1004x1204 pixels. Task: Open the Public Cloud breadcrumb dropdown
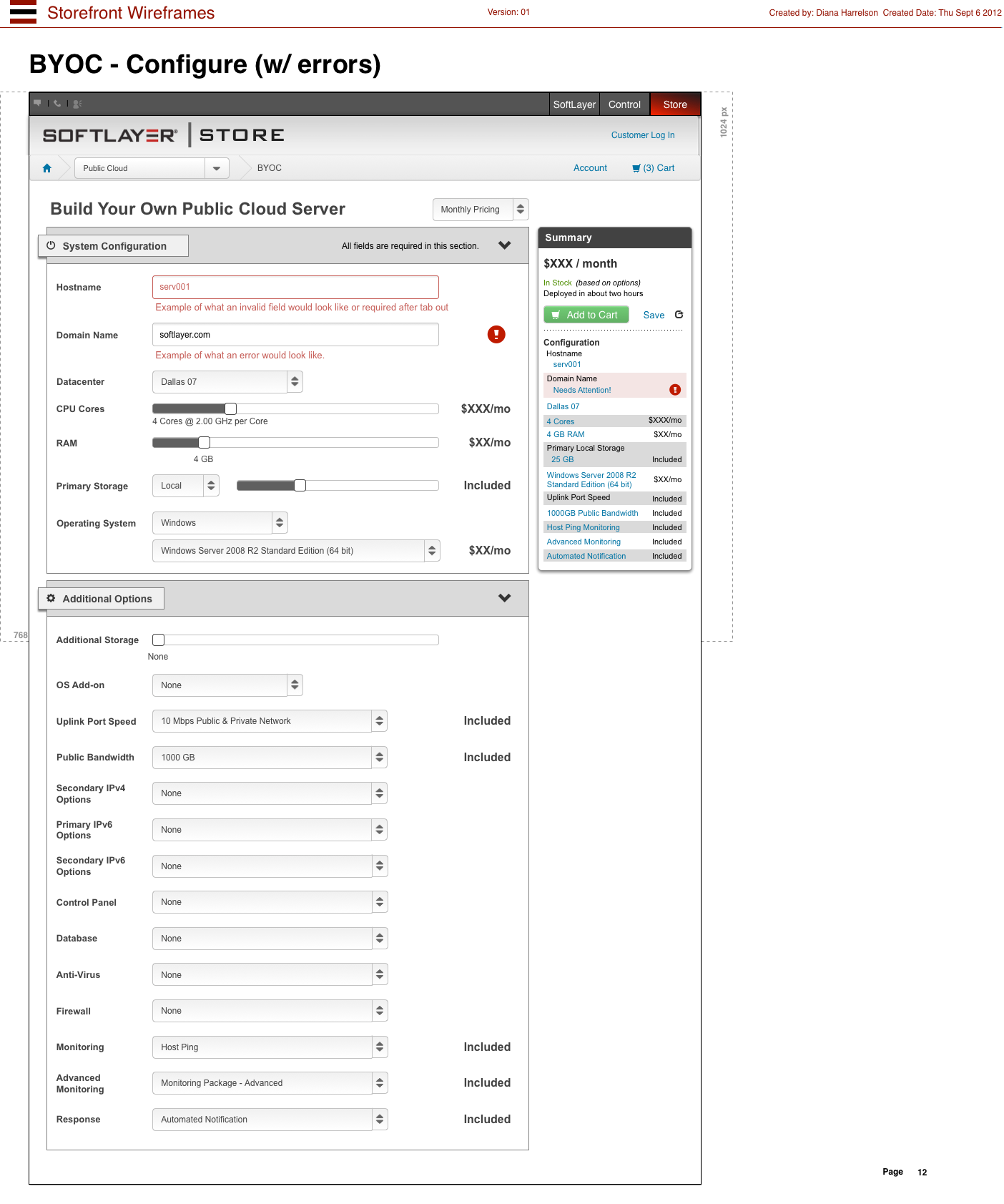152,168
